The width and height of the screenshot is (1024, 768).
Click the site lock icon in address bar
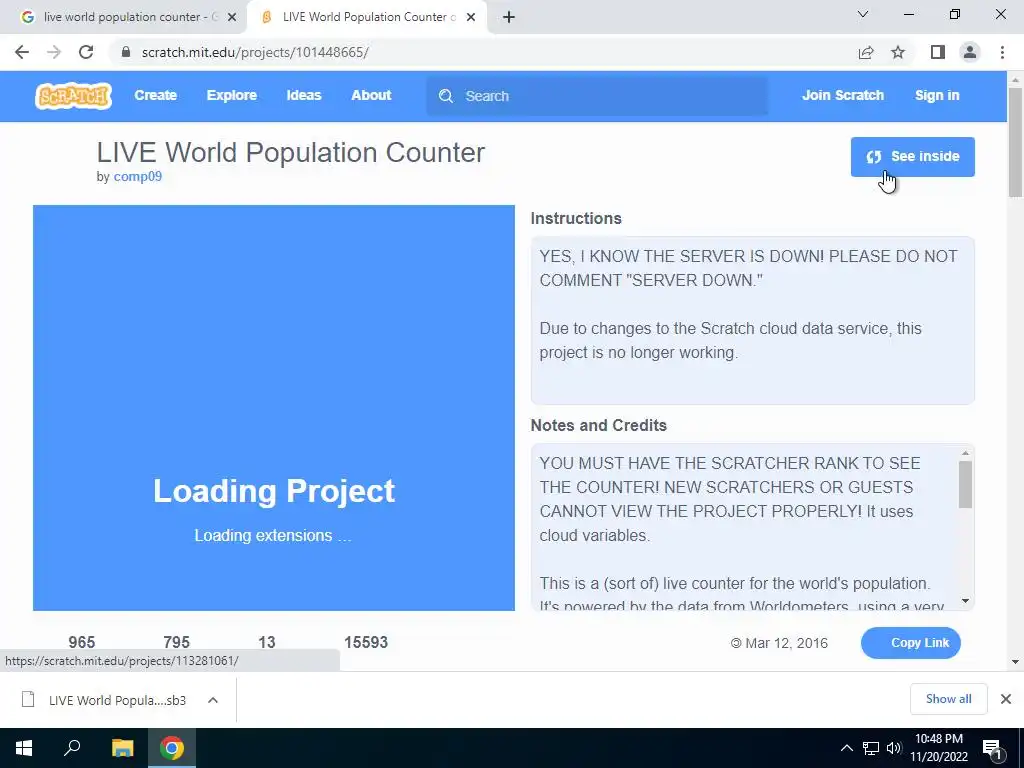126,52
